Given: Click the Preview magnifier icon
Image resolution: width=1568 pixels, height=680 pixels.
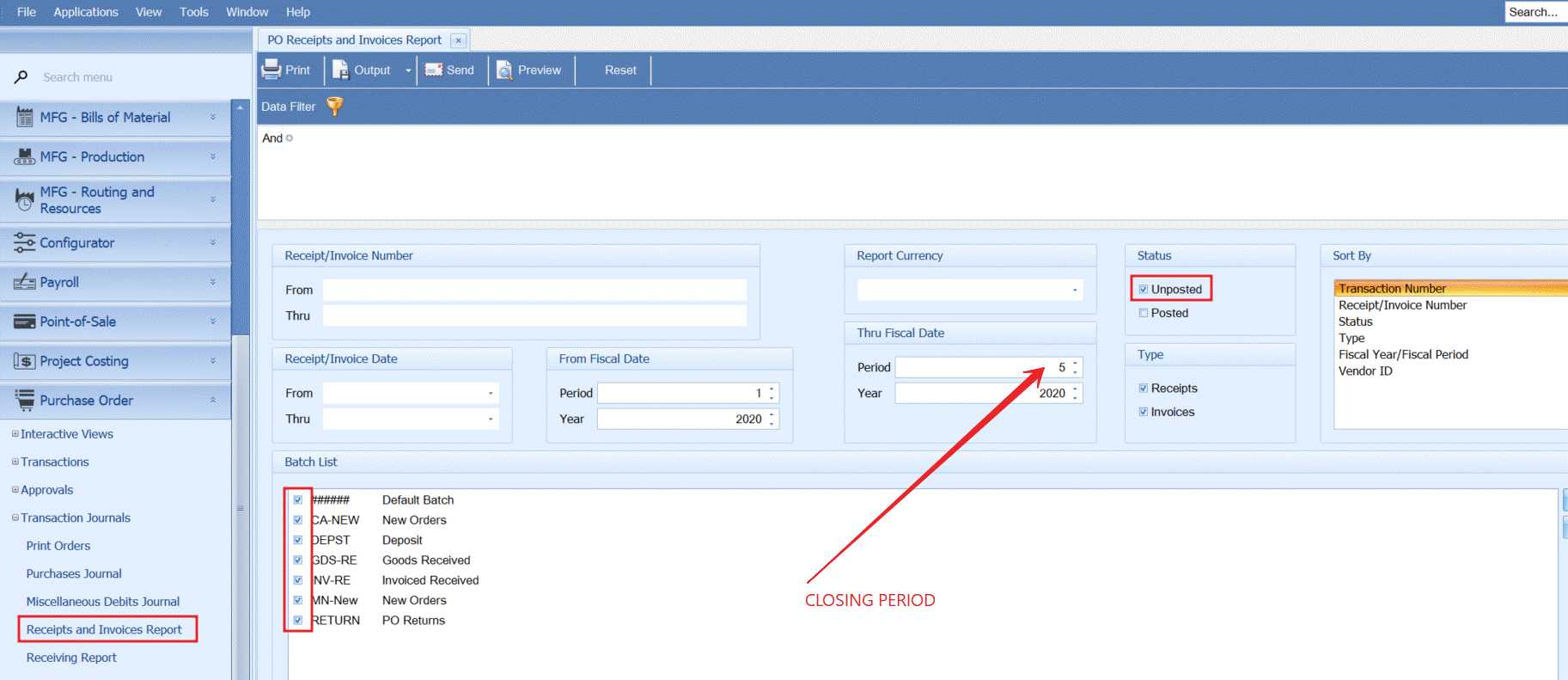Looking at the screenshot, I should pyautogui.click(x=504, y=70).
